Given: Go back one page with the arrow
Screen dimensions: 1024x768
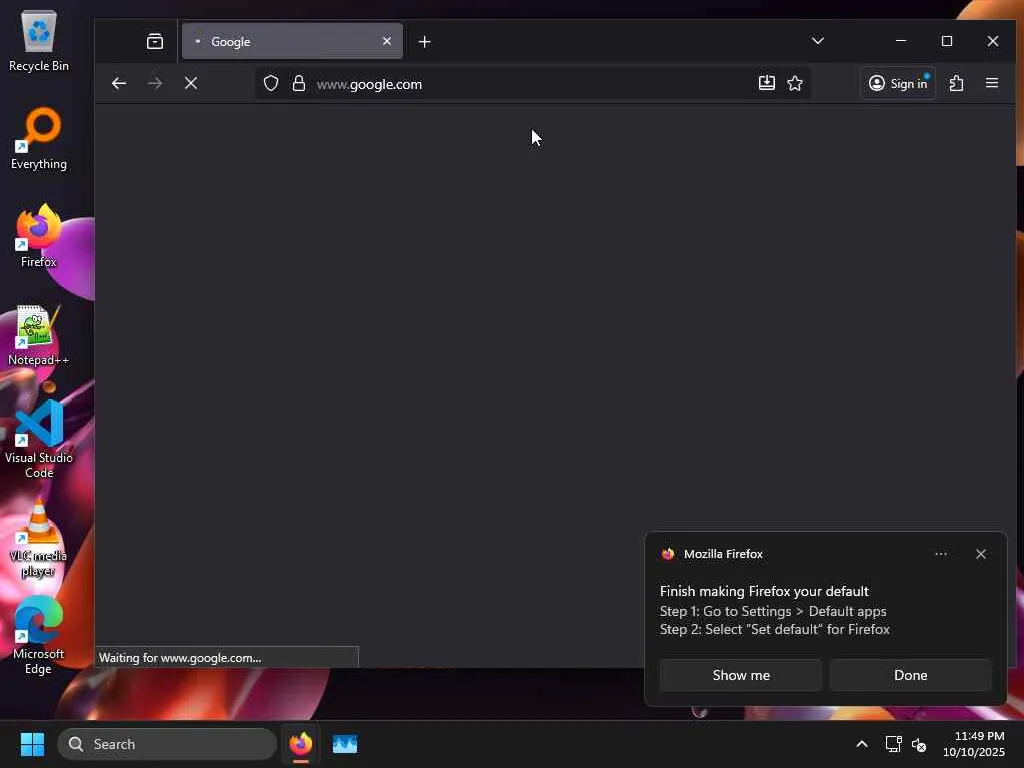Looking at the screenshot, I should 119,84.
